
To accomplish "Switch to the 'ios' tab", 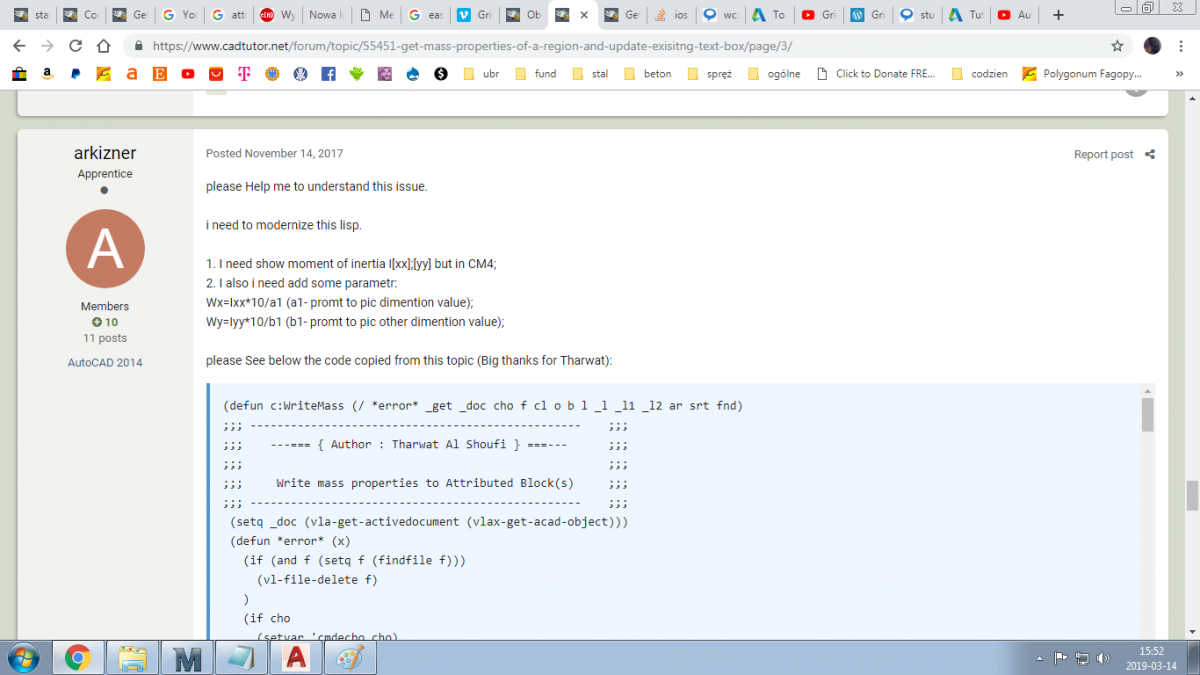I will click(670, 15).
